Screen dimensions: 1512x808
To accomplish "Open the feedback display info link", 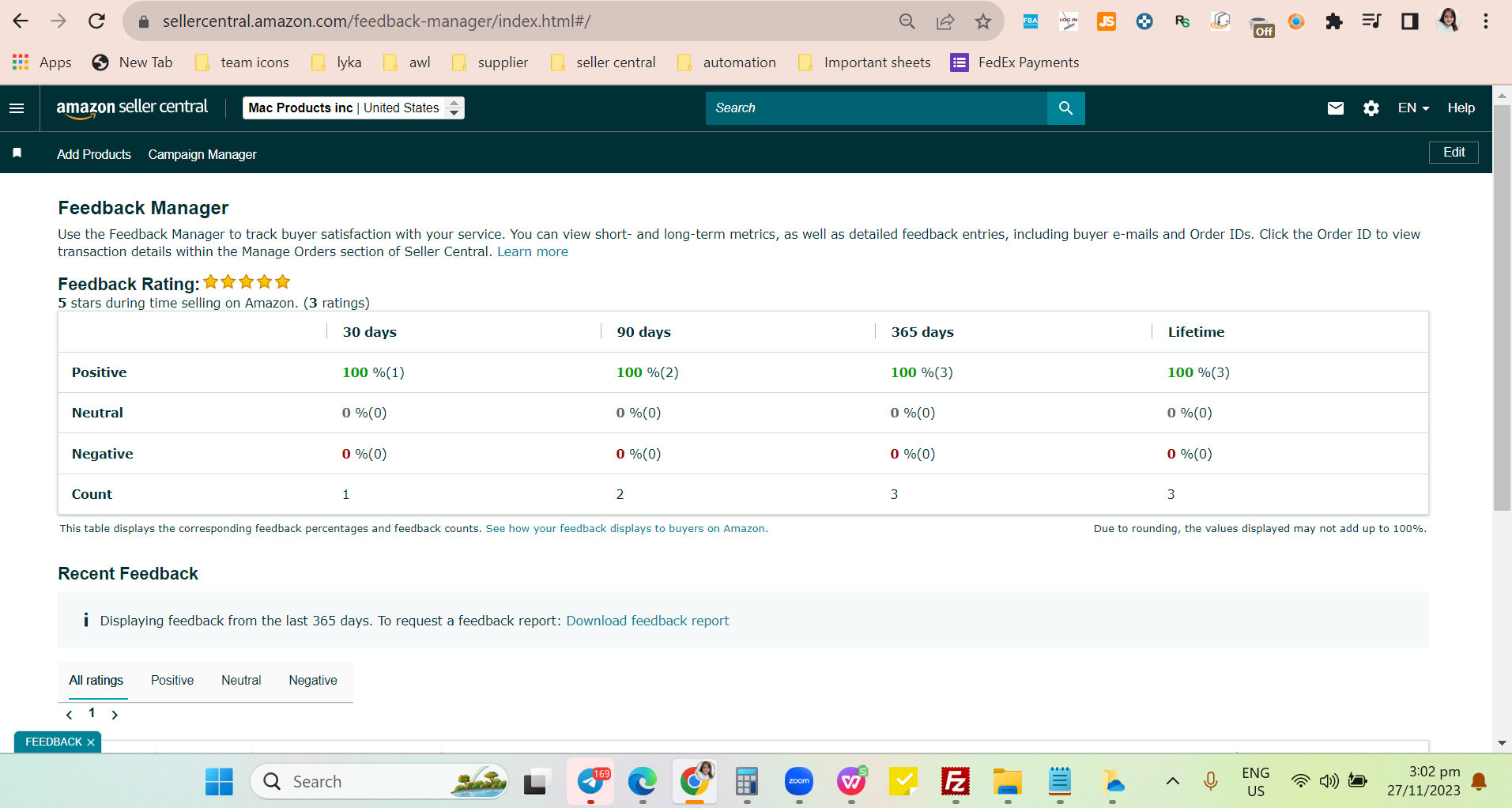I will (627, 529).
